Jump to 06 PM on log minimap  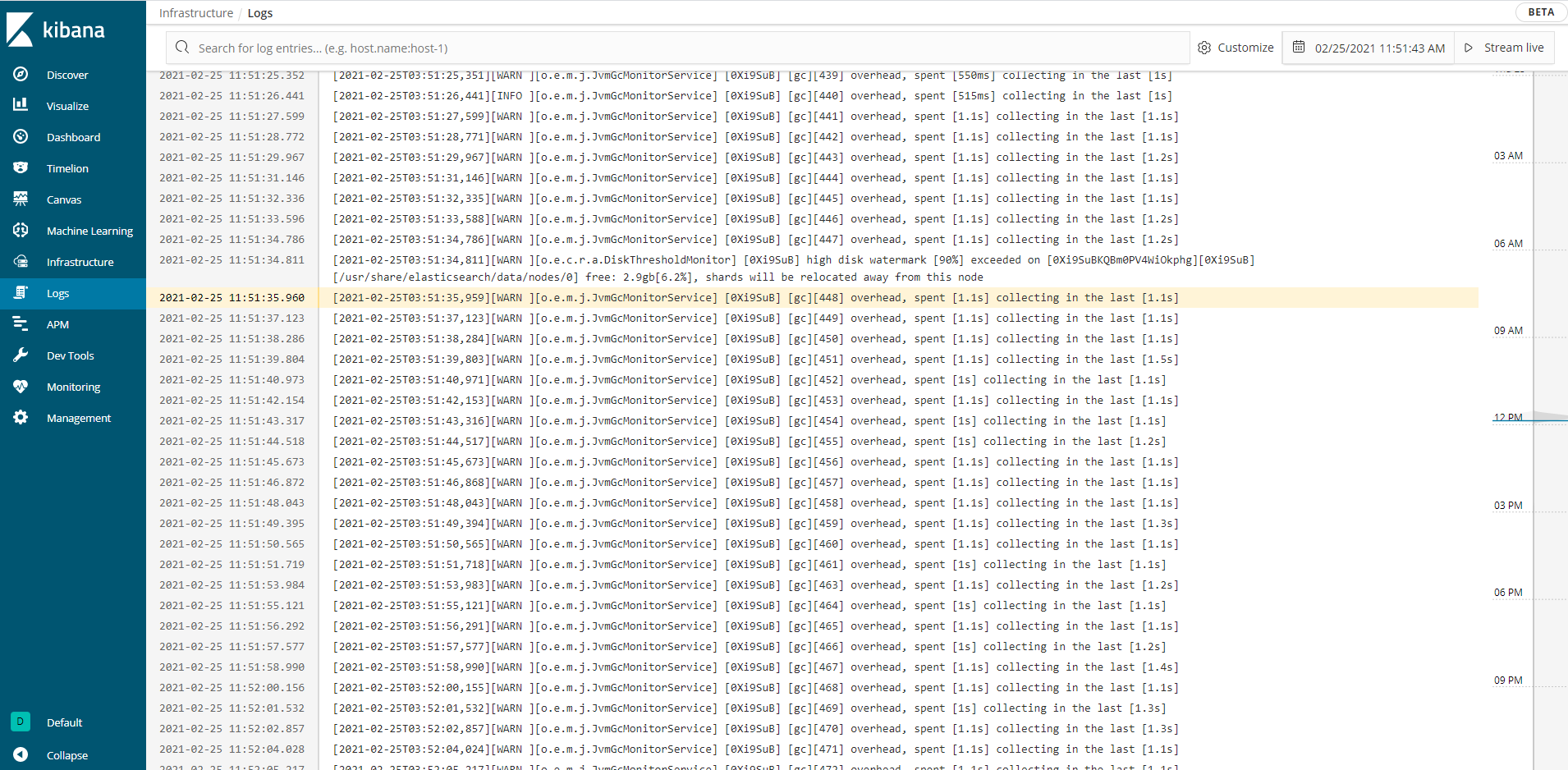click(1508, 593)
